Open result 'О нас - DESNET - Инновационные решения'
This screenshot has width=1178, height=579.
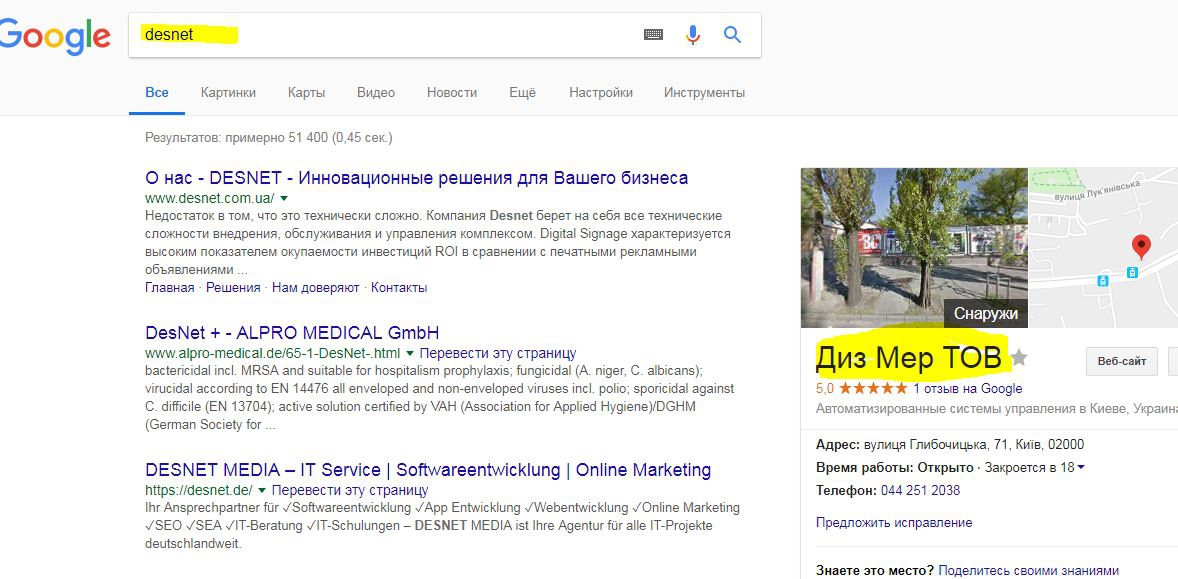pos(416,178)
